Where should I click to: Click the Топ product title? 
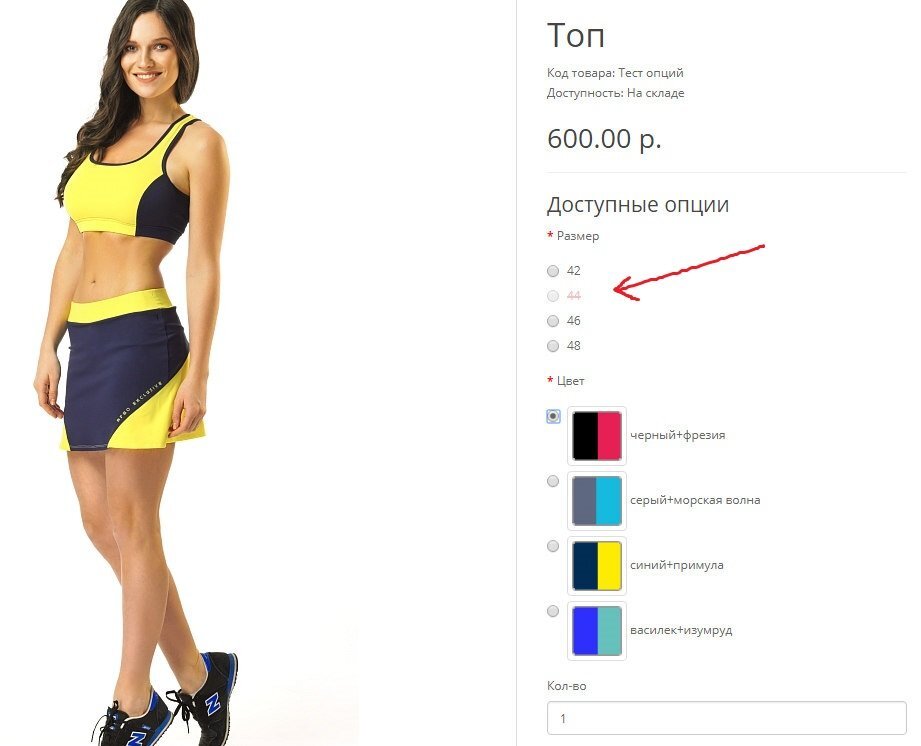(x=576, y=35)
